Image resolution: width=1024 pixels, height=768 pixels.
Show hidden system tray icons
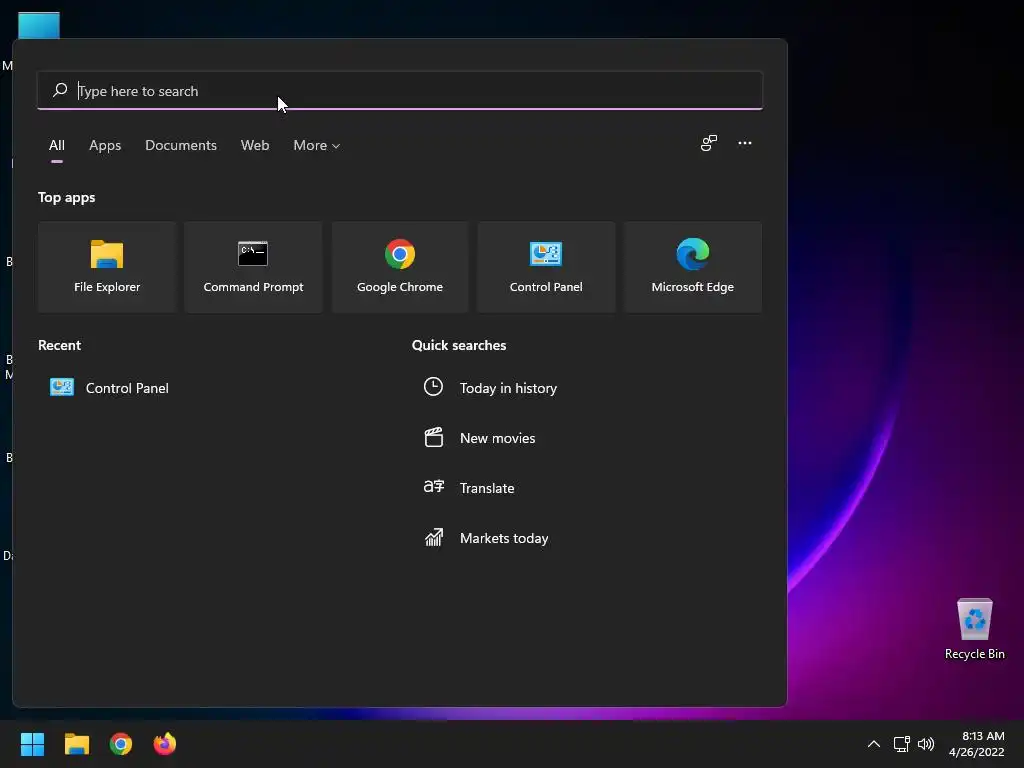click(x=873, y=744)
